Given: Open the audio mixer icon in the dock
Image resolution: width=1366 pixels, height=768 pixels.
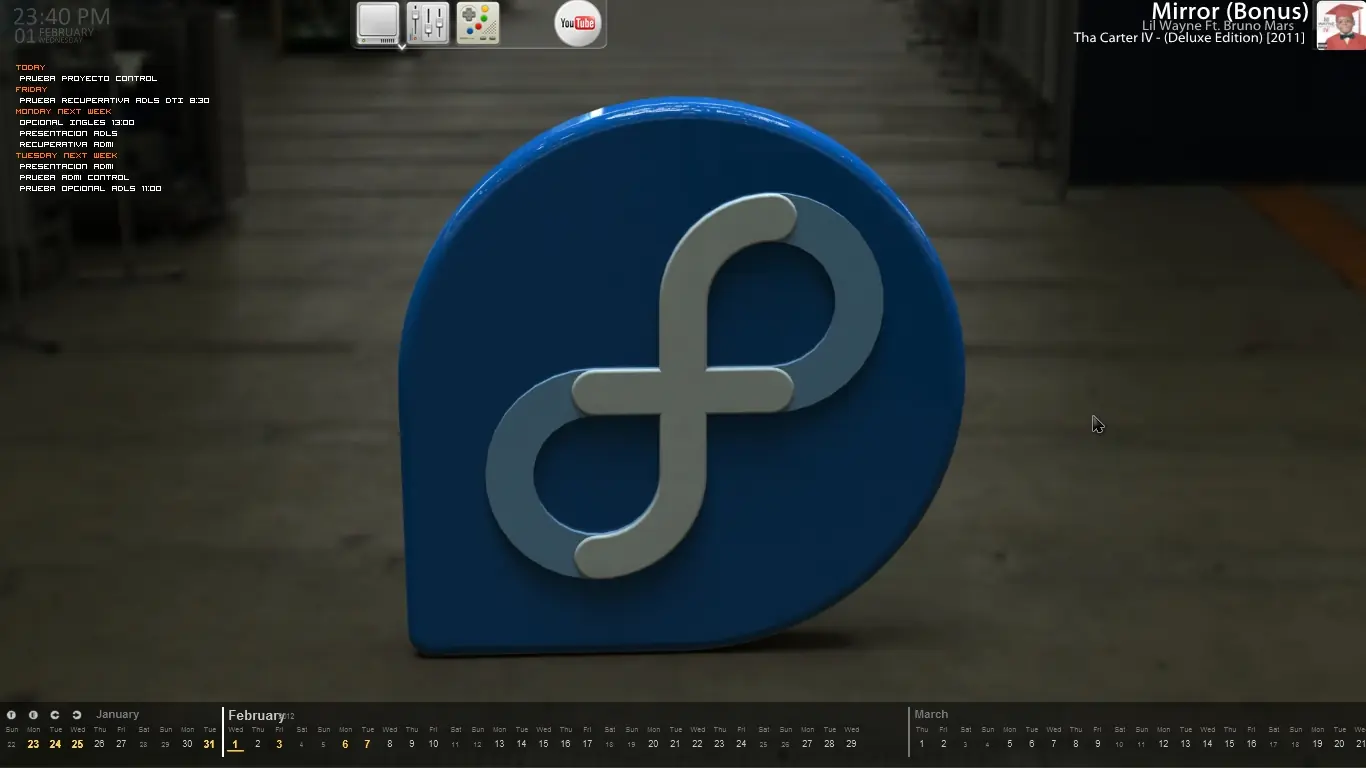Looking at the screenshot, I should [428, 23].
